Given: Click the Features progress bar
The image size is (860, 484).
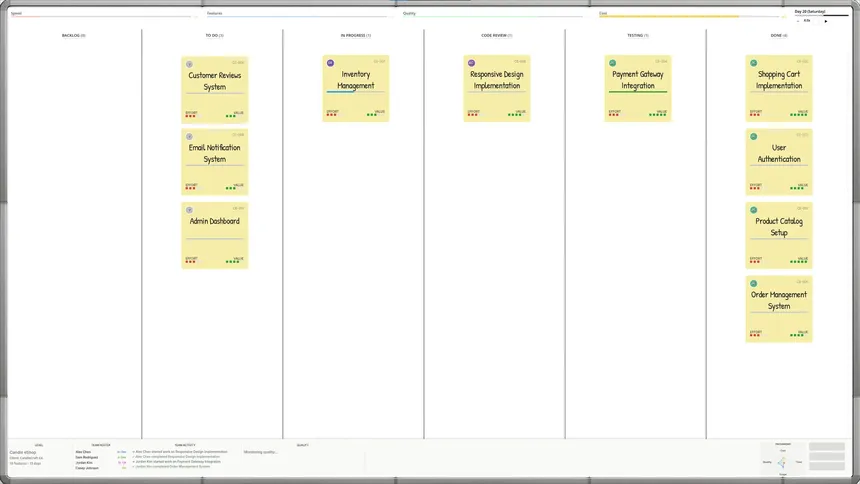Looking at the screenshot, I should (x=297, y=16).
